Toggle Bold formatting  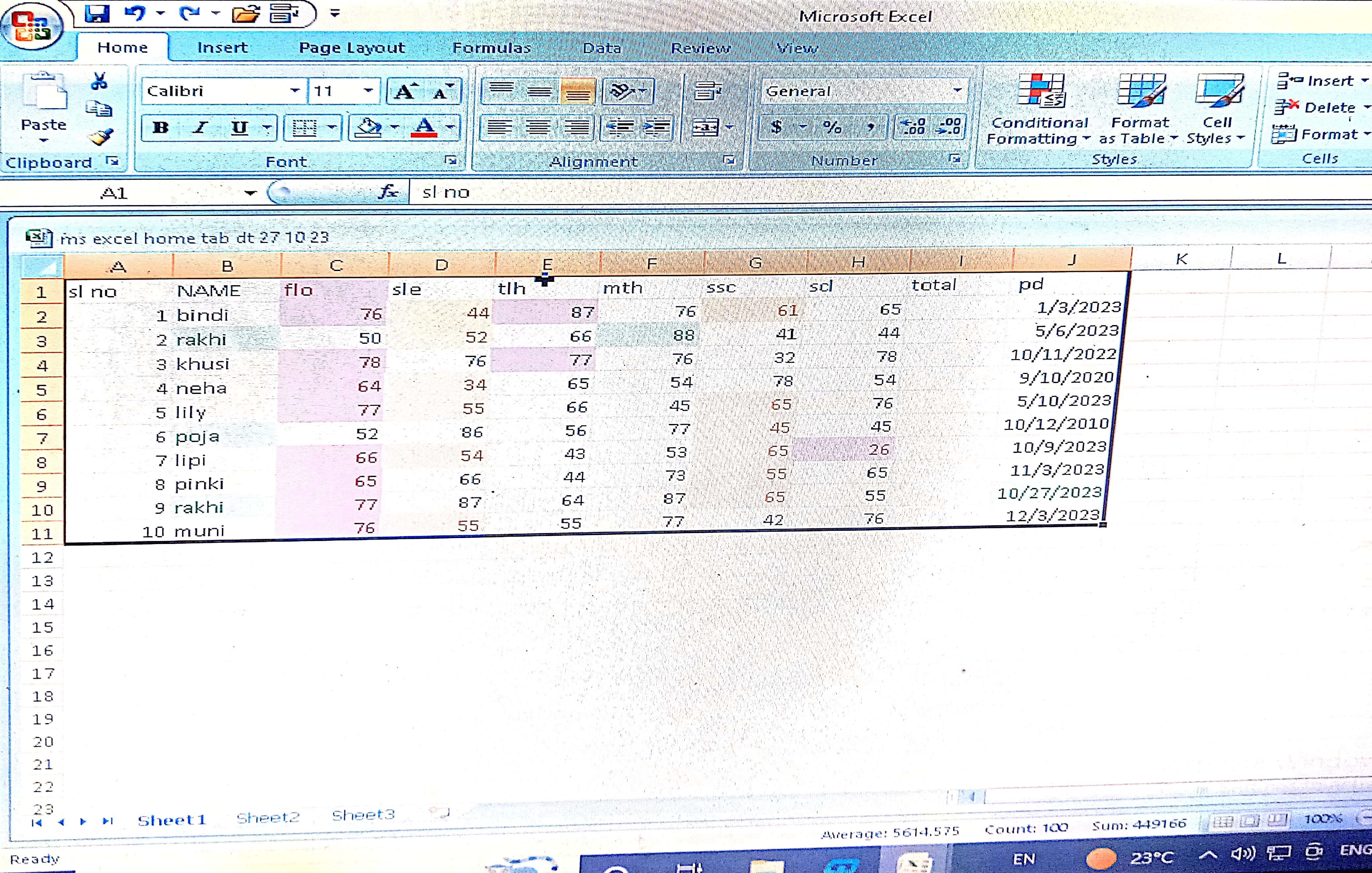tap(161, 128)
